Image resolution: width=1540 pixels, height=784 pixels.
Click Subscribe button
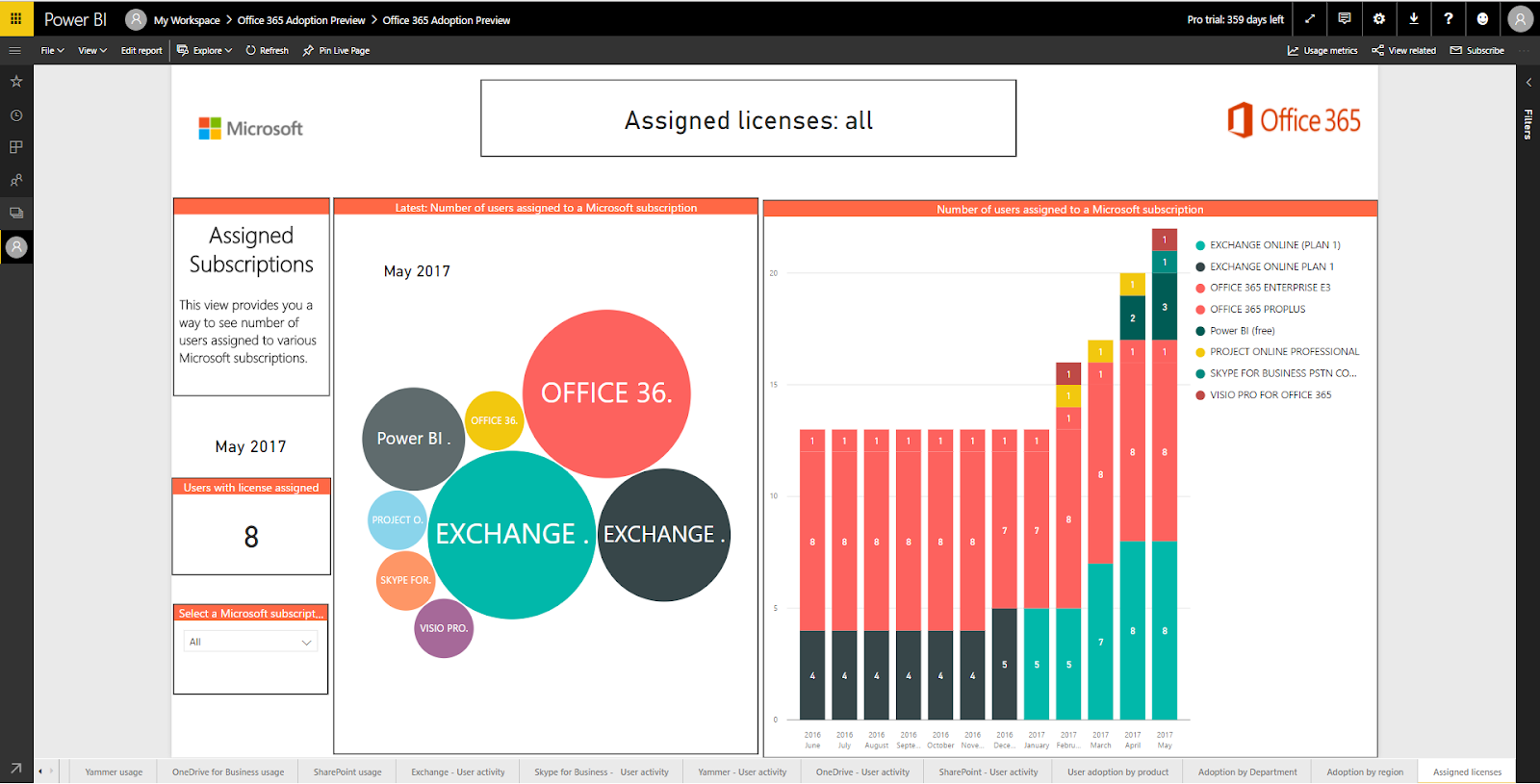(1477, 50)
